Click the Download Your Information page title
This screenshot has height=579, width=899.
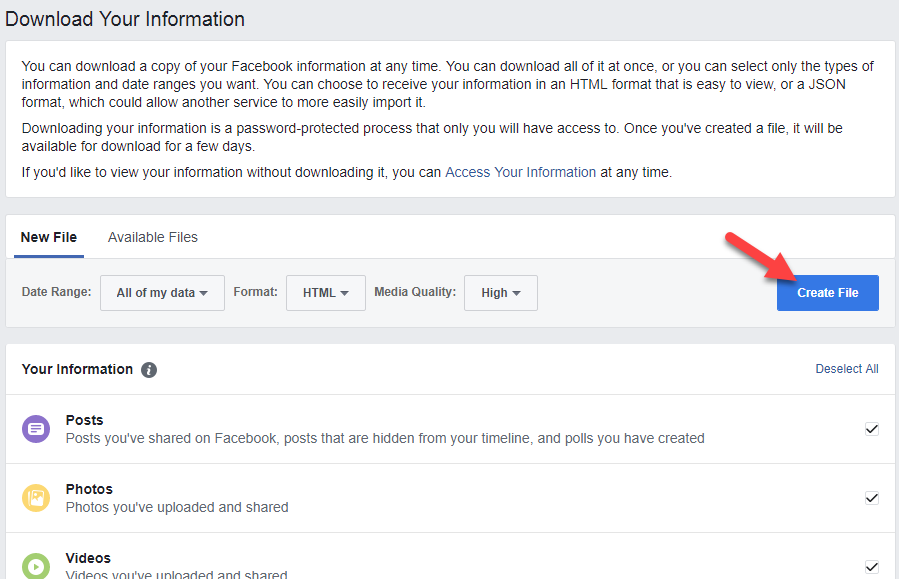[x=124, y=19]
